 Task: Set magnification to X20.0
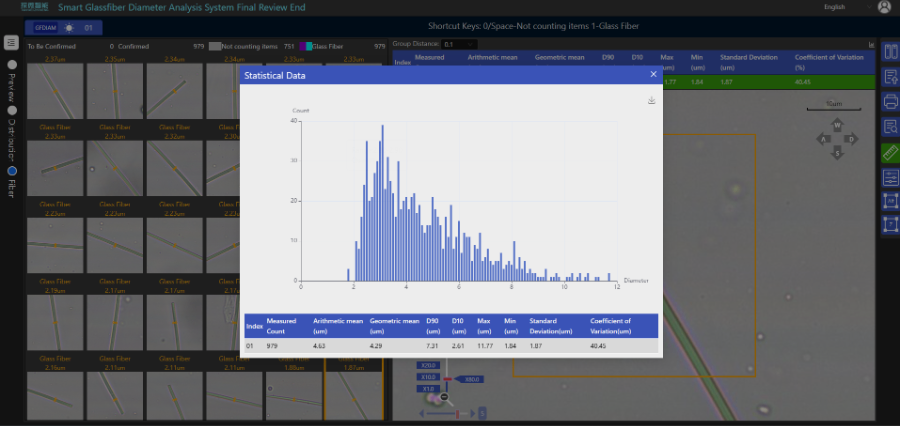[429, 365]
